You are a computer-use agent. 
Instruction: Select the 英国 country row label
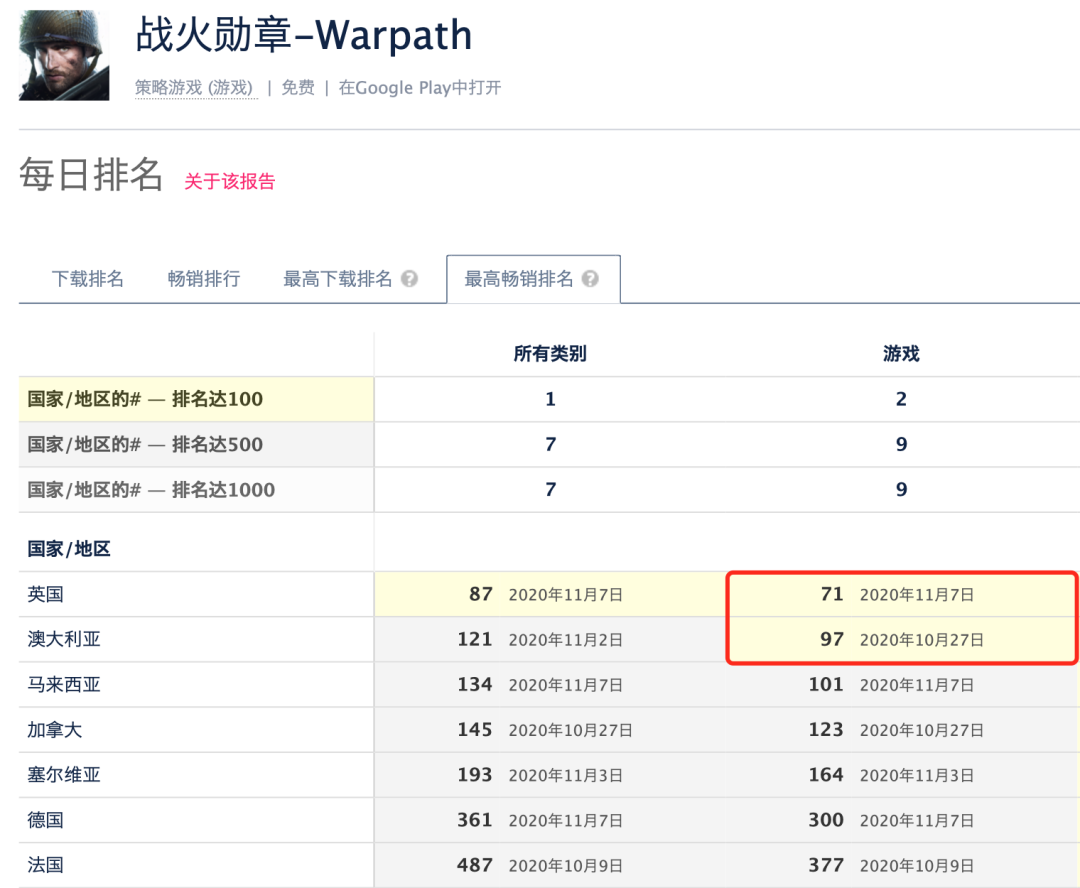point(45,594)
